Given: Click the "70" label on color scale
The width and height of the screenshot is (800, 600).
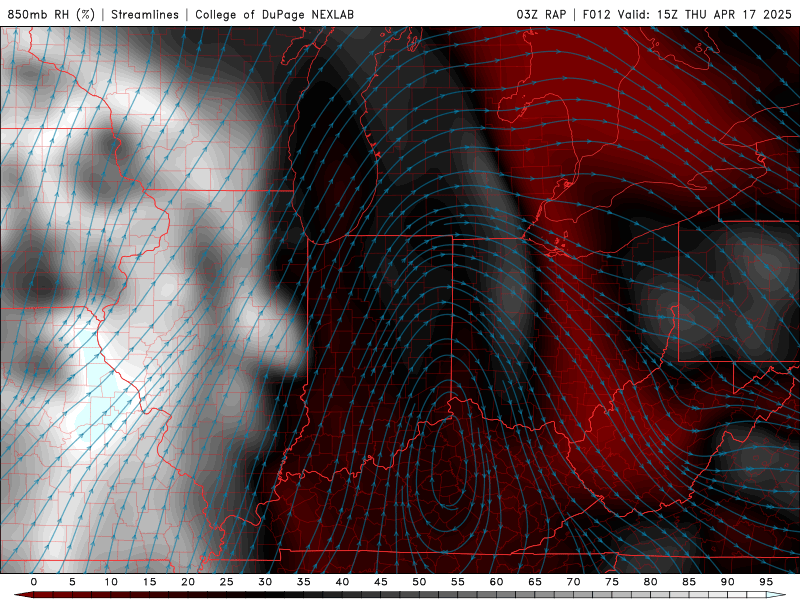Looking at the screenshot, I should click(573, 582).
